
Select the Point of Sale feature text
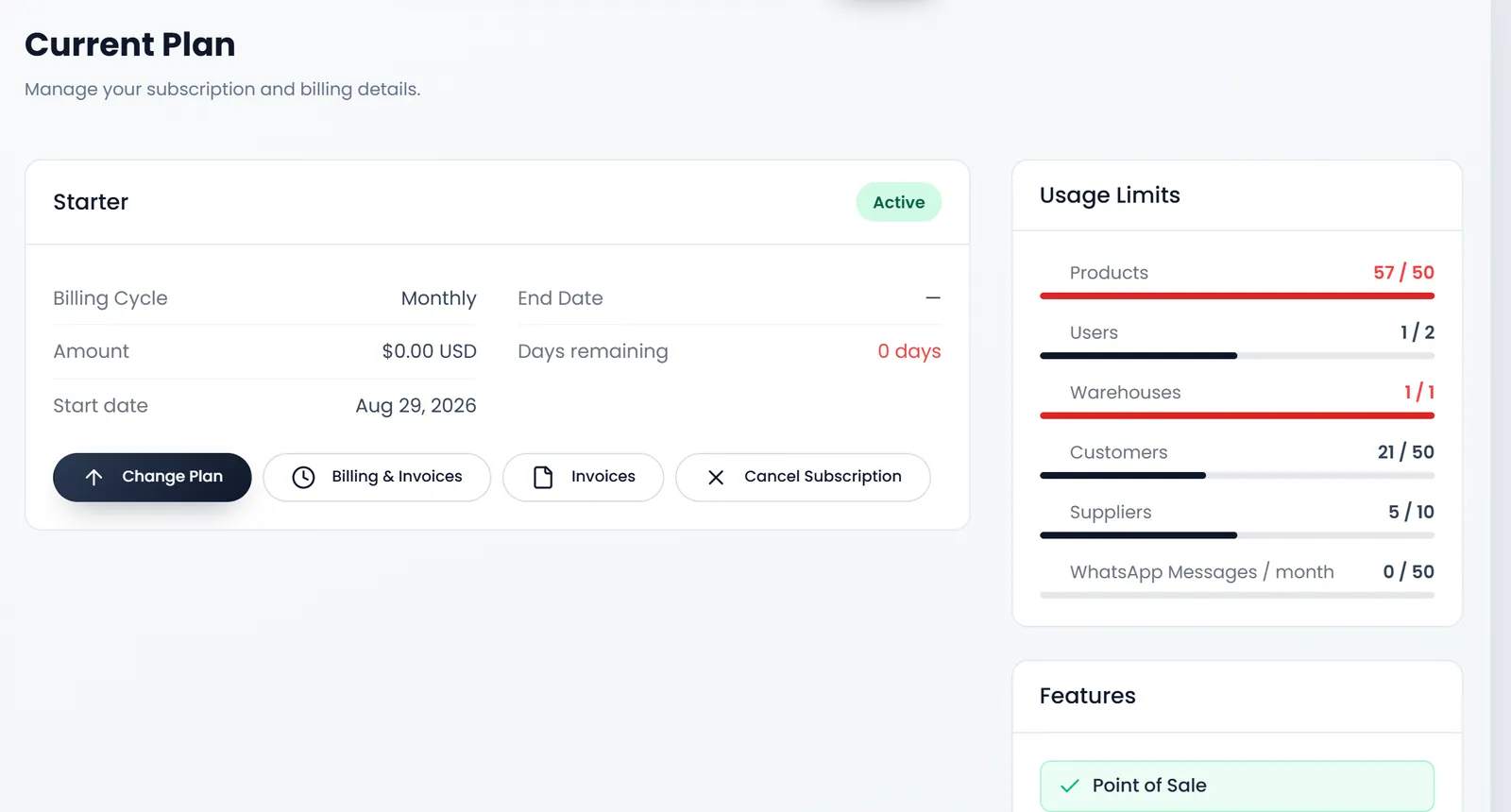click(x=1149, y=786)
